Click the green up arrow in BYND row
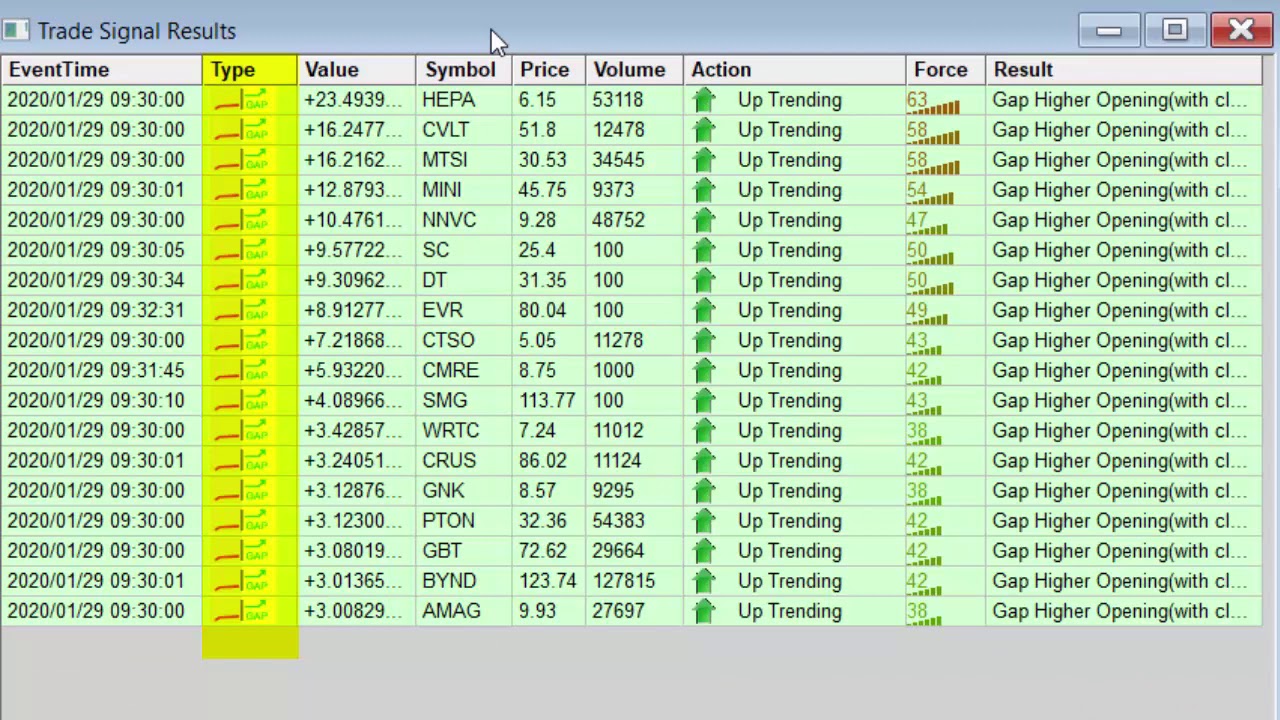 (x=704, y=581)
